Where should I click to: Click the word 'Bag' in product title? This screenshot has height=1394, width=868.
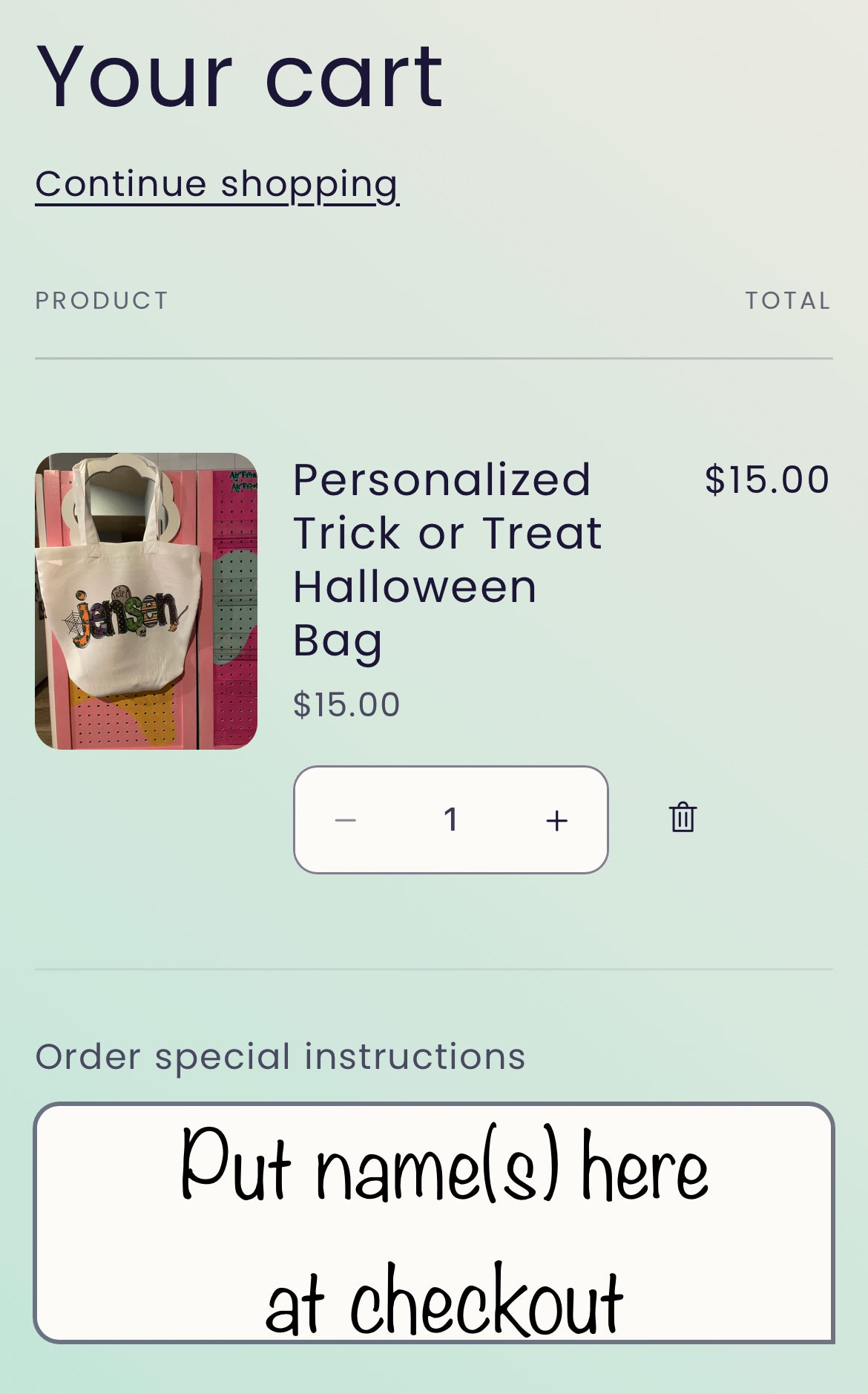pos(338,641)
